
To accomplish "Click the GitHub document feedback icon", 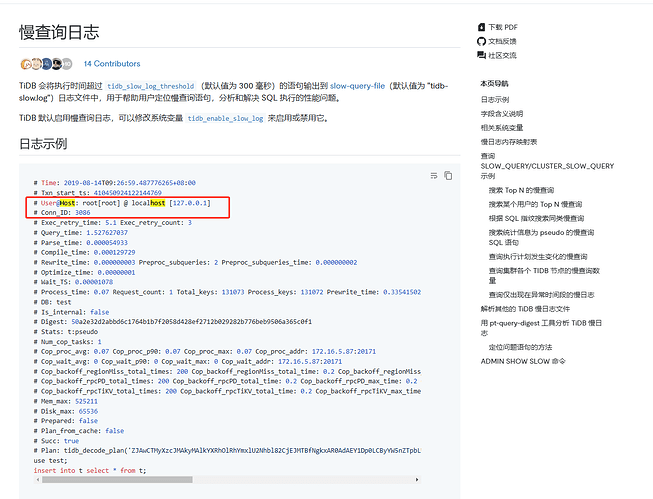I will pyautogui.click(x=481, y=41).
